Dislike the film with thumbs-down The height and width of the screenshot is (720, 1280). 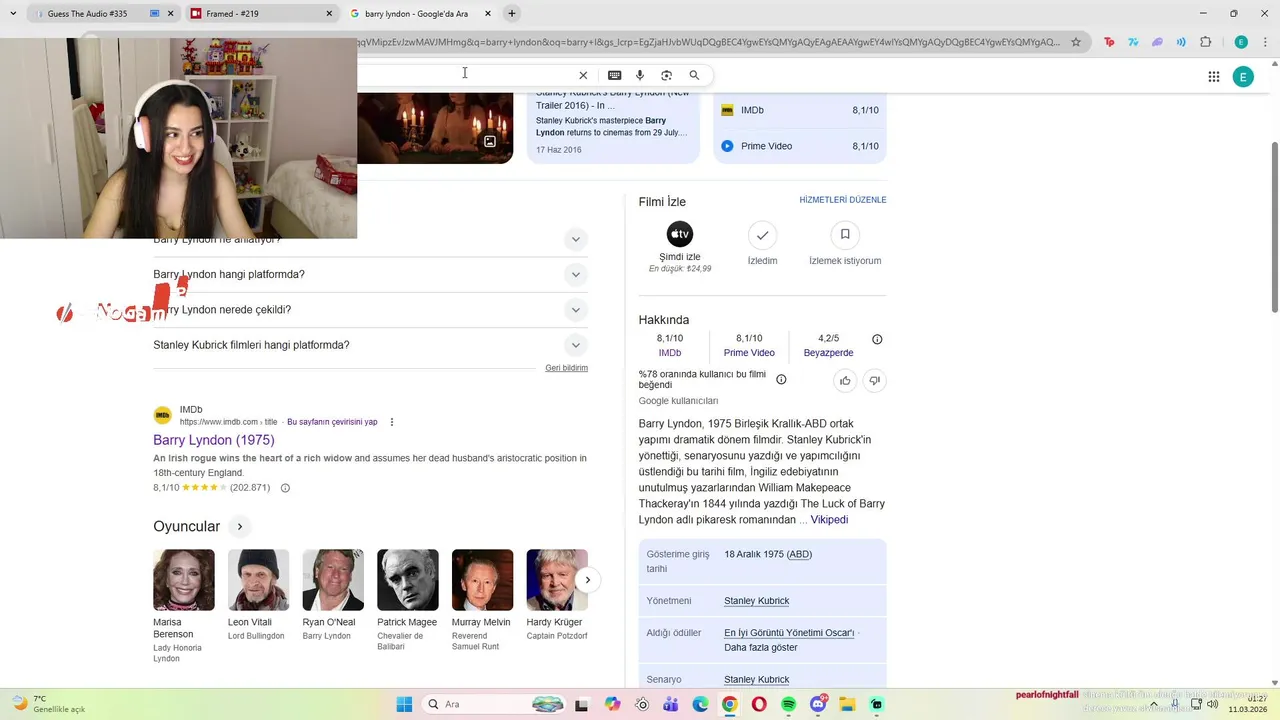pyautogui.click(x=875, y=380)
